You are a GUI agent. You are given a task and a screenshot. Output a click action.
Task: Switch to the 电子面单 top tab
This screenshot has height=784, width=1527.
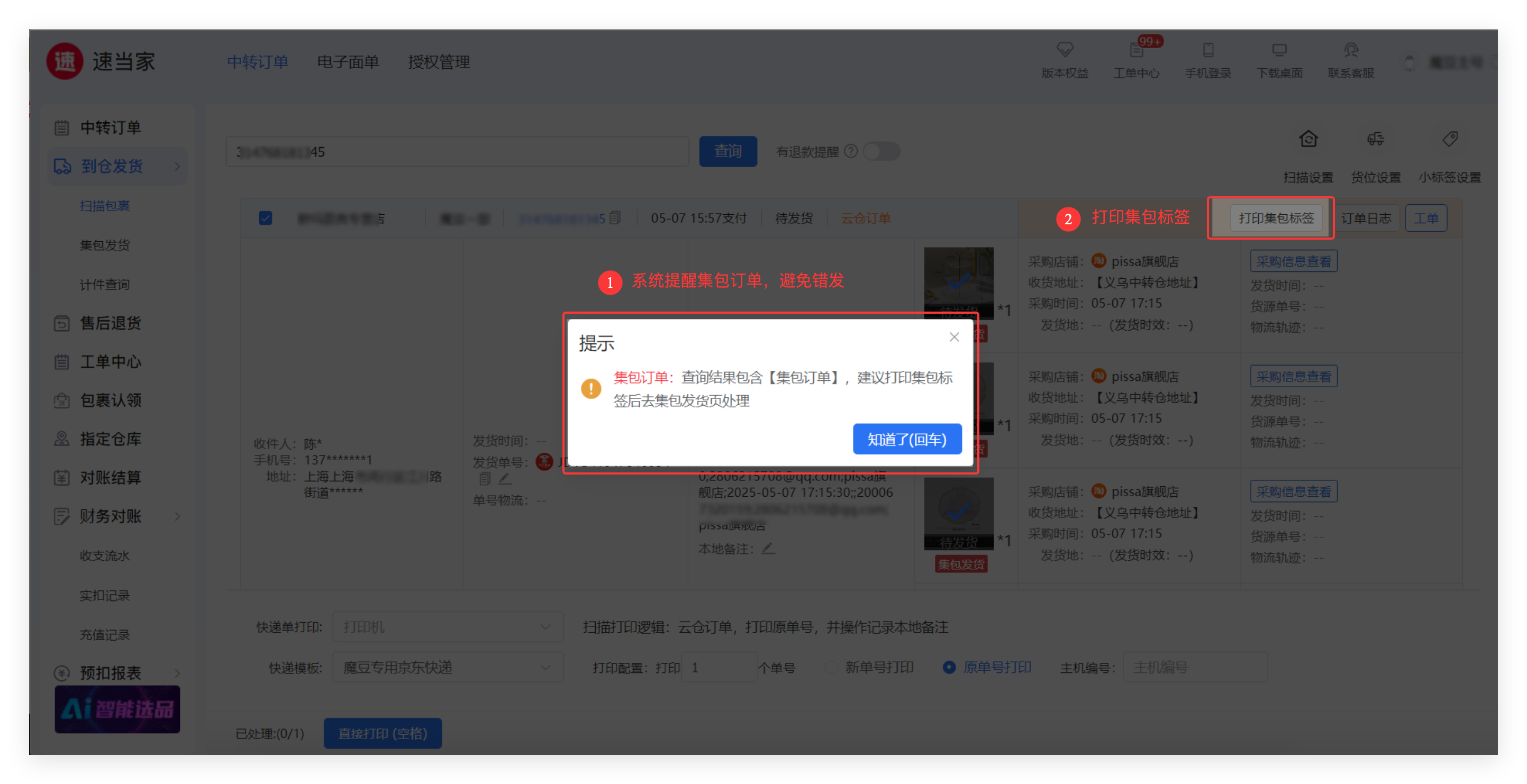348,62
